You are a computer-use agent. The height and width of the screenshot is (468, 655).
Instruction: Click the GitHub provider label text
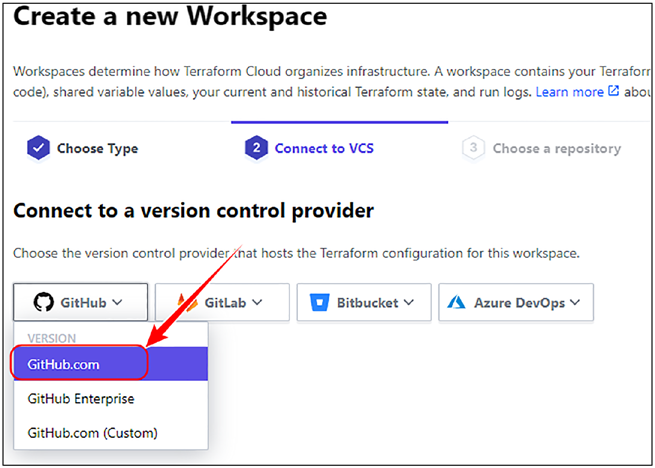click(x=84, y=303)
